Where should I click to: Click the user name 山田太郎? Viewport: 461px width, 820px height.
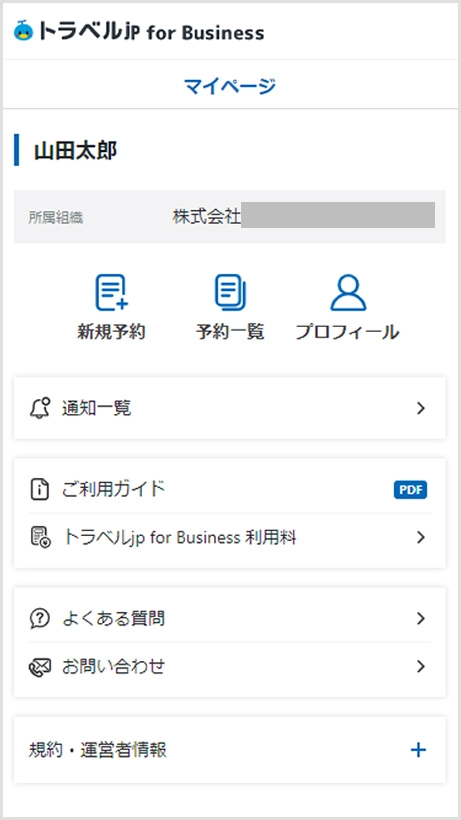pyautogui.click(x=76, y=150)
